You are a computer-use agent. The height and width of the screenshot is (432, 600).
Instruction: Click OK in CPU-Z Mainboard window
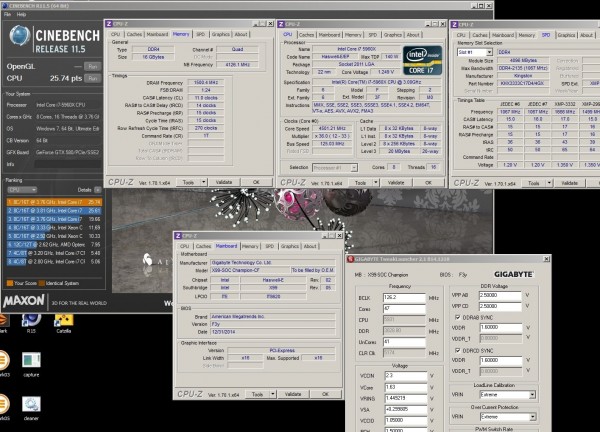click(x=325, y=394)
